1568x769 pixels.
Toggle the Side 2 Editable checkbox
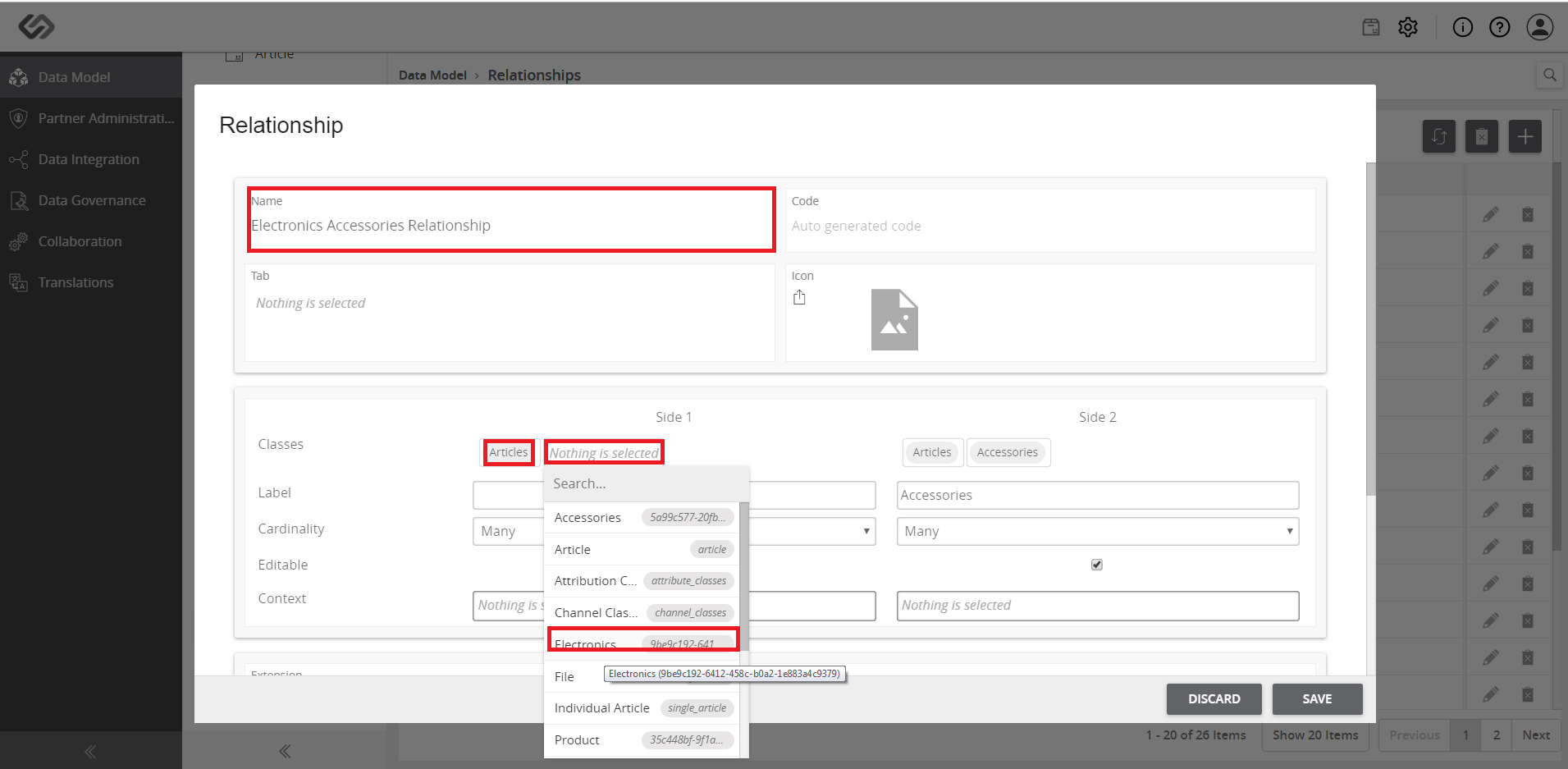pos(1097,565)
